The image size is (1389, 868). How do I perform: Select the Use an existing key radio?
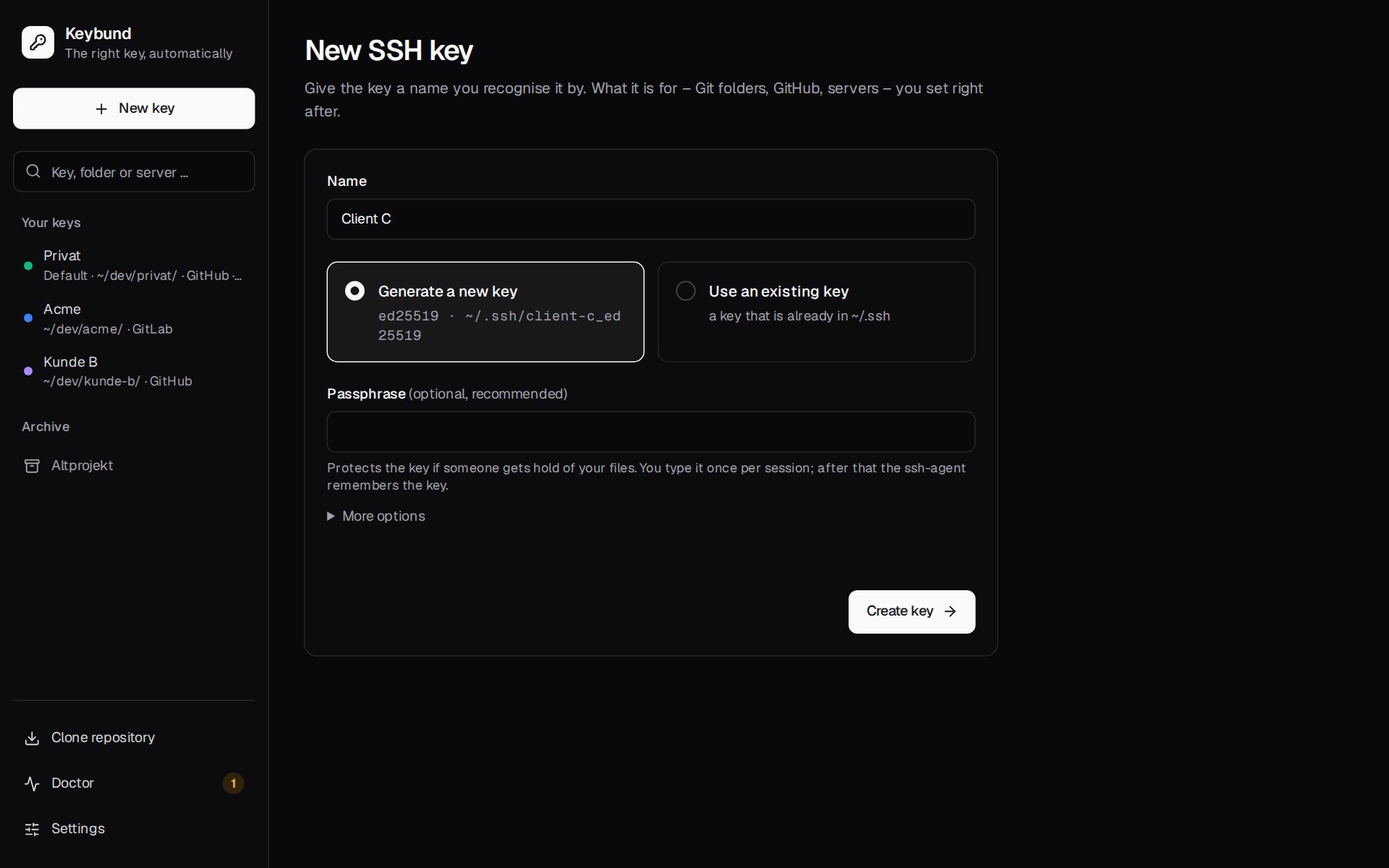pyautogui.click(x=686, y=291)
